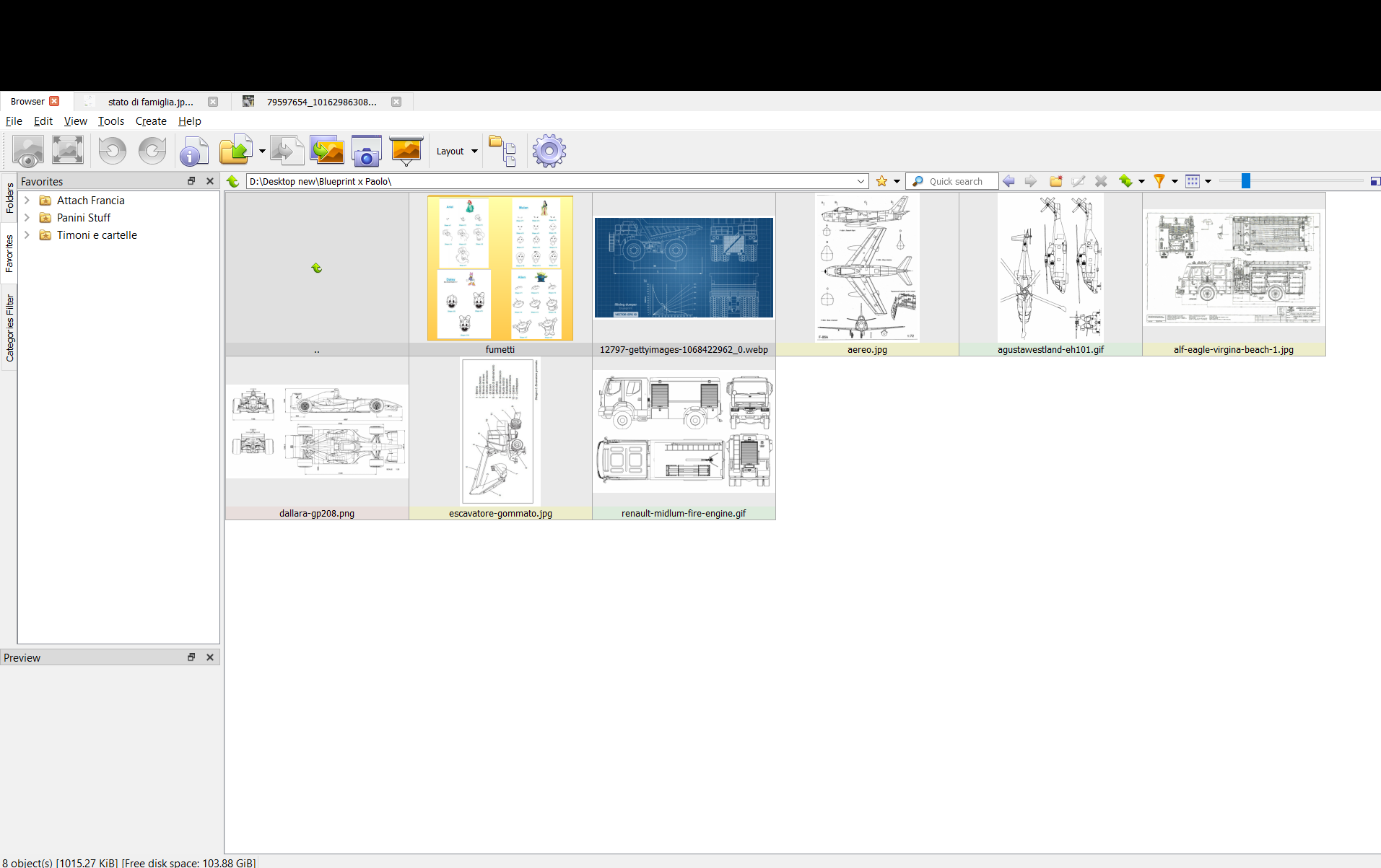The width and height of the screenshot is (1381, 868).
Task: Click the Capture screenshot camera icon
Action: (366, 152)
